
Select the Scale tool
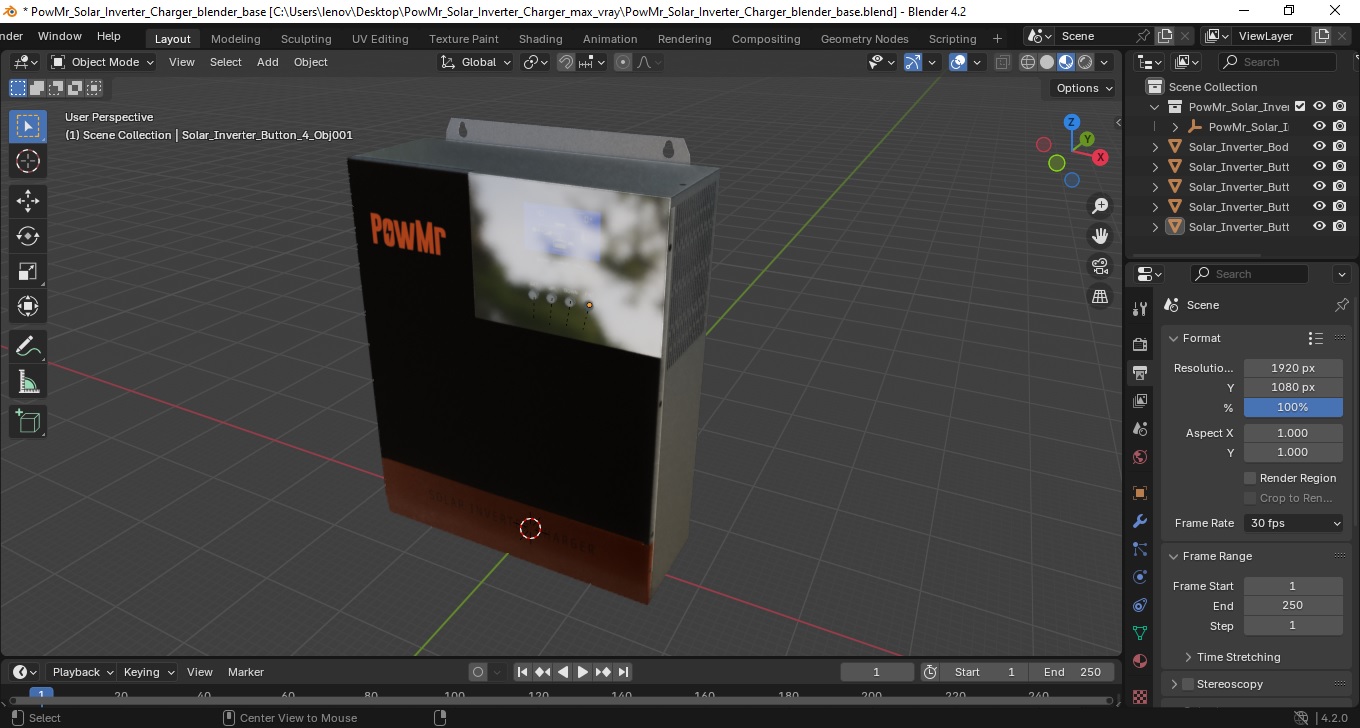click(x=28, y=271)
